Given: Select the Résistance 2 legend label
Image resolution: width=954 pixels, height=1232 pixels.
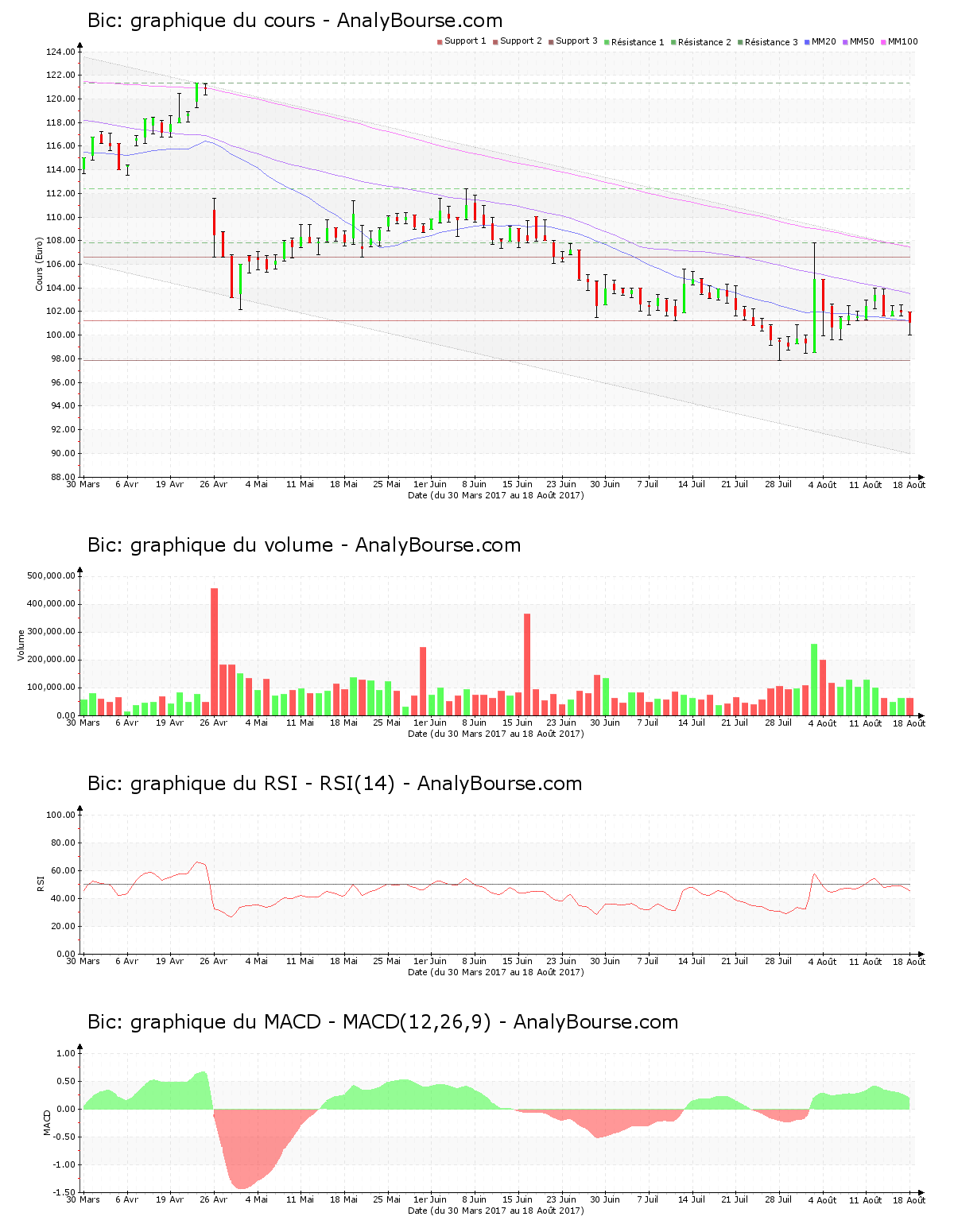Looking at the screenshot, I should pos(704,42).
